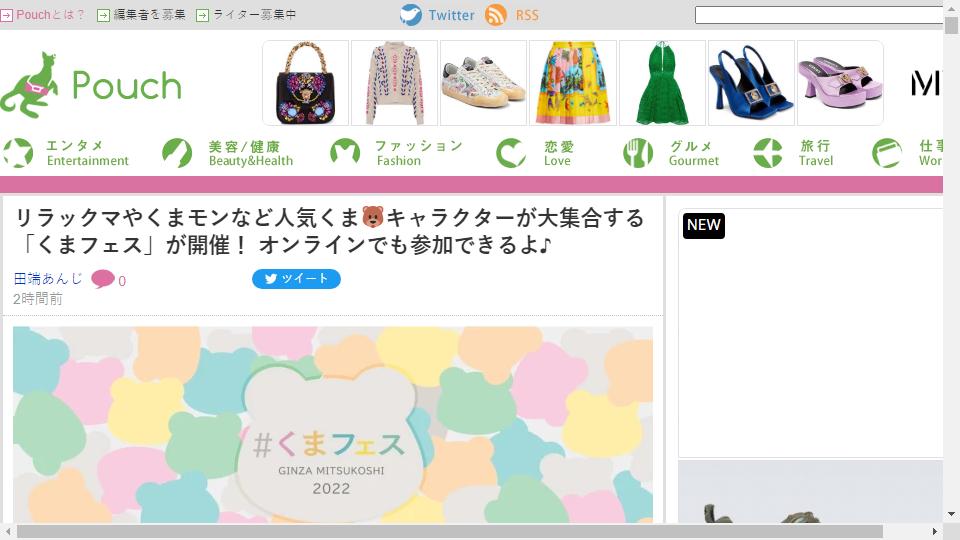This screenshot has width=960, height=540.
Task: Click the embroidered black handbag ad
Action: point(306,83)
